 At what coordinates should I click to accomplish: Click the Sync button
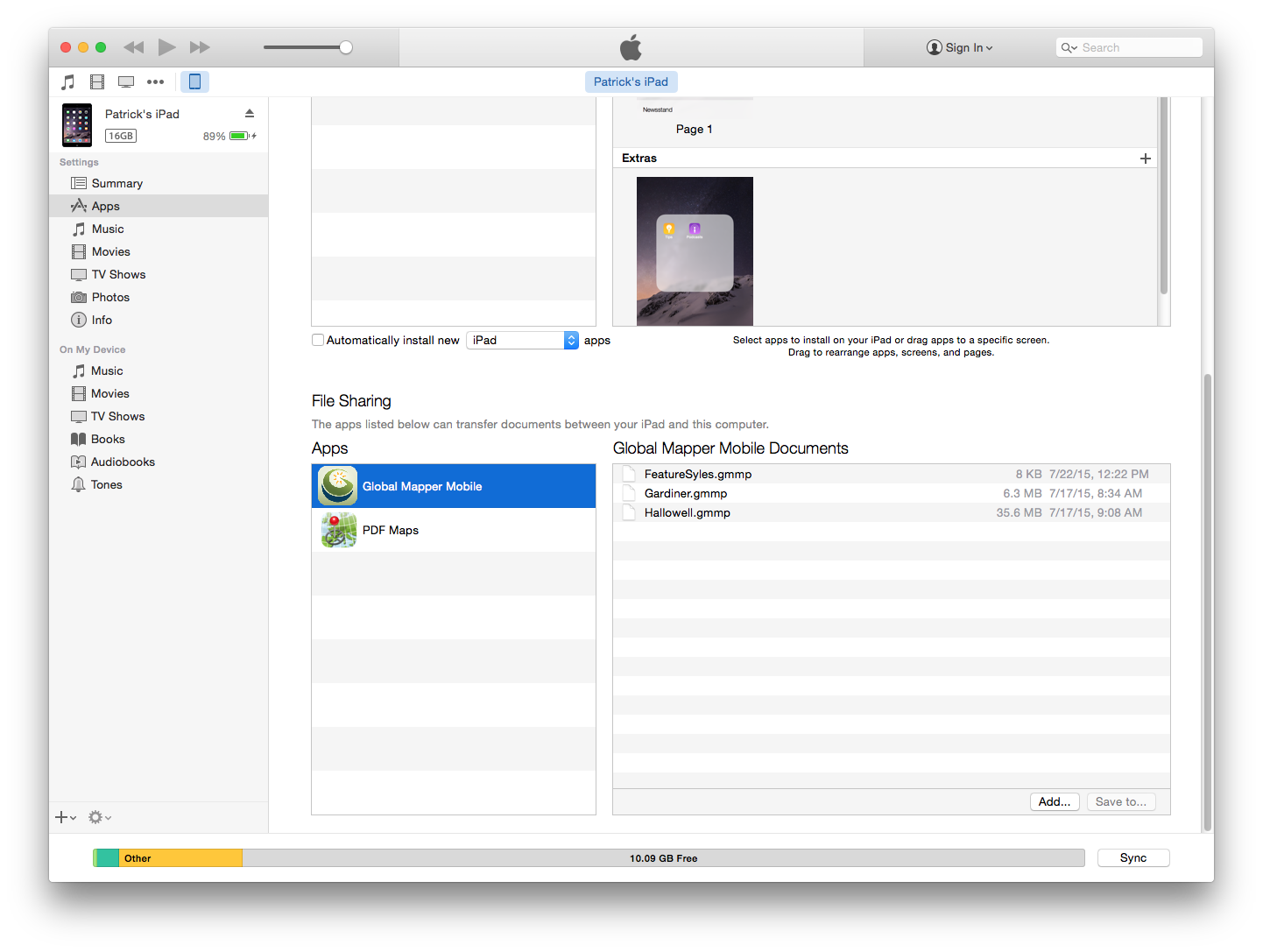click(1133, 858)
